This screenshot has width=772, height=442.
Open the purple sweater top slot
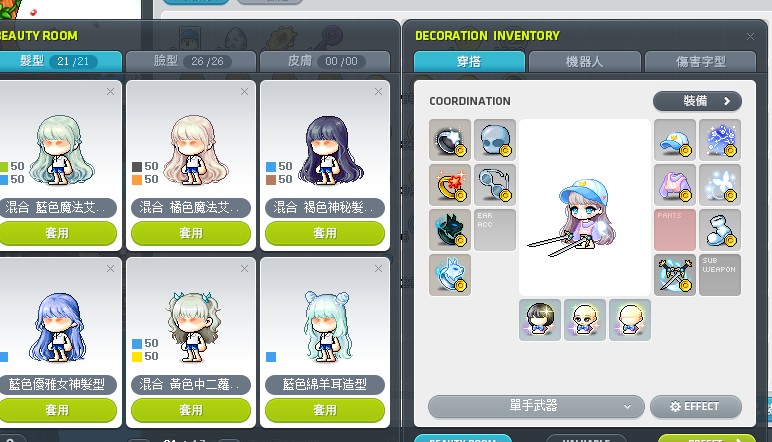675,185
